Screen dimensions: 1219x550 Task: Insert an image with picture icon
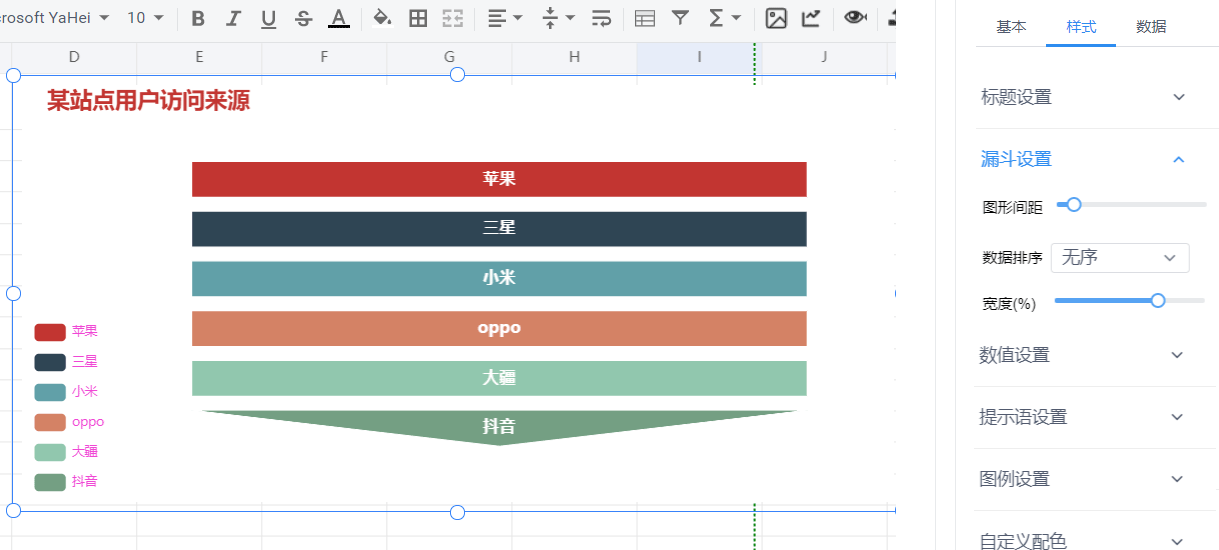pyautogui.click(x=776, y=18)
